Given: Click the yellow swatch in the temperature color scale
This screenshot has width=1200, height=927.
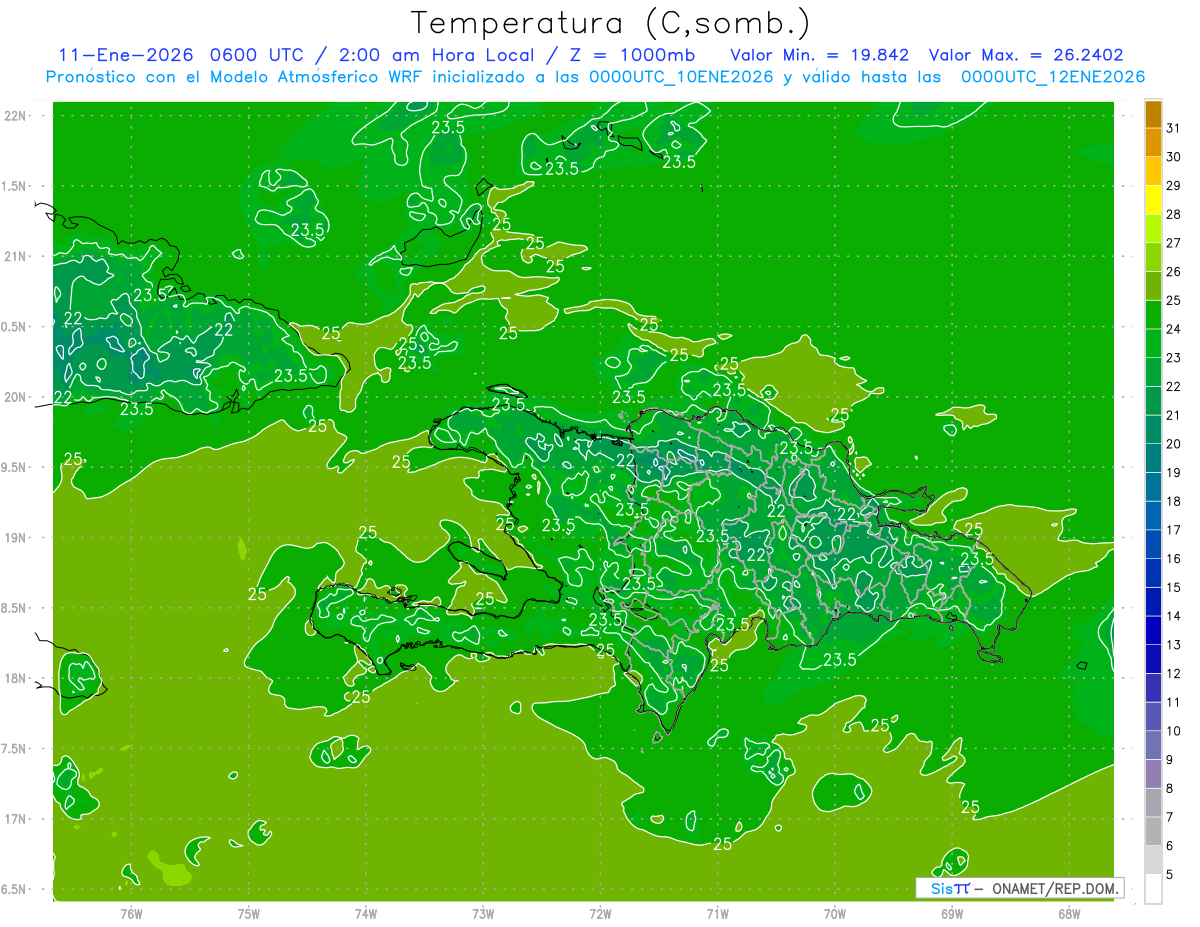Looking at the screenshot, I should tap(1153, 200).
